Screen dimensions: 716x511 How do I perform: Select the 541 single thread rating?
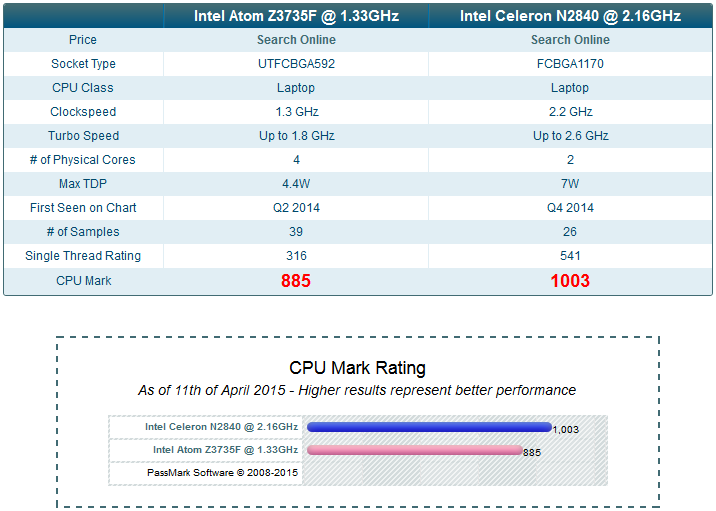pyautogui.click(x=570, y=256)
